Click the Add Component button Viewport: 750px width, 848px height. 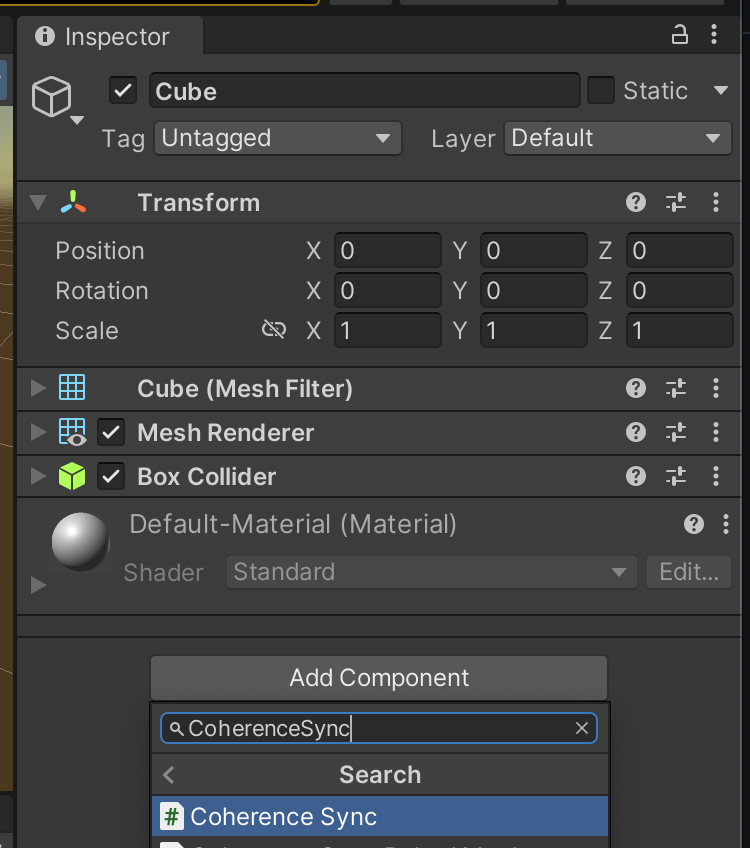(x=379, y=678)
